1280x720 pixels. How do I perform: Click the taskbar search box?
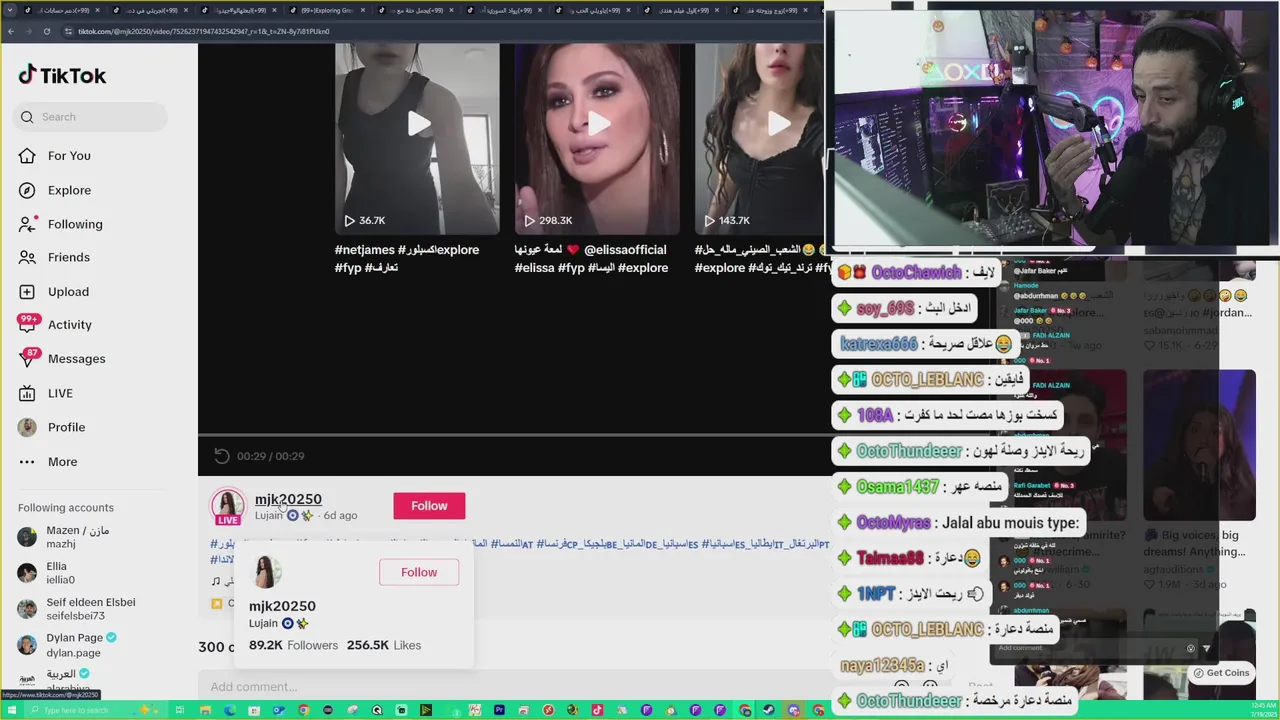tap(95, 710)
